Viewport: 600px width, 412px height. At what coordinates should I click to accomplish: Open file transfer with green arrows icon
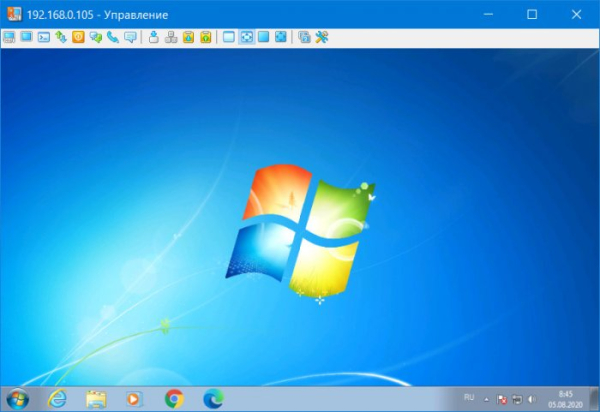coord(60,37)
